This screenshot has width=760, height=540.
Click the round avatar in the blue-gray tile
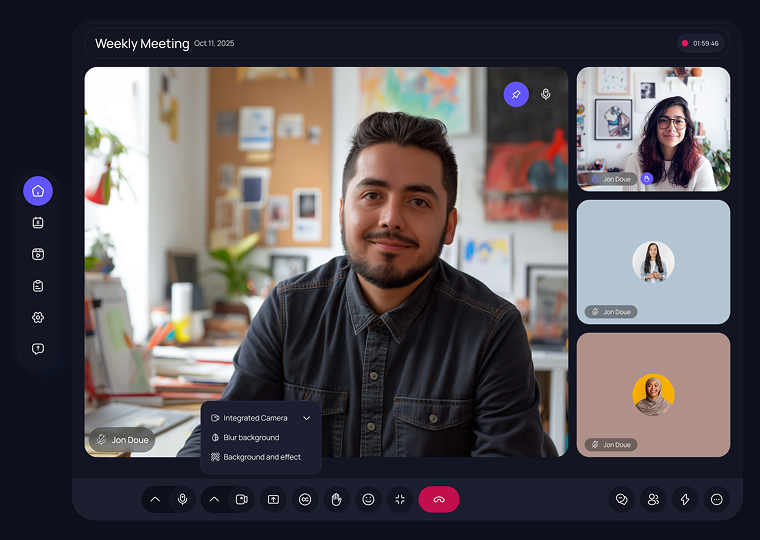pyautogui.click(x=653, y=262)
